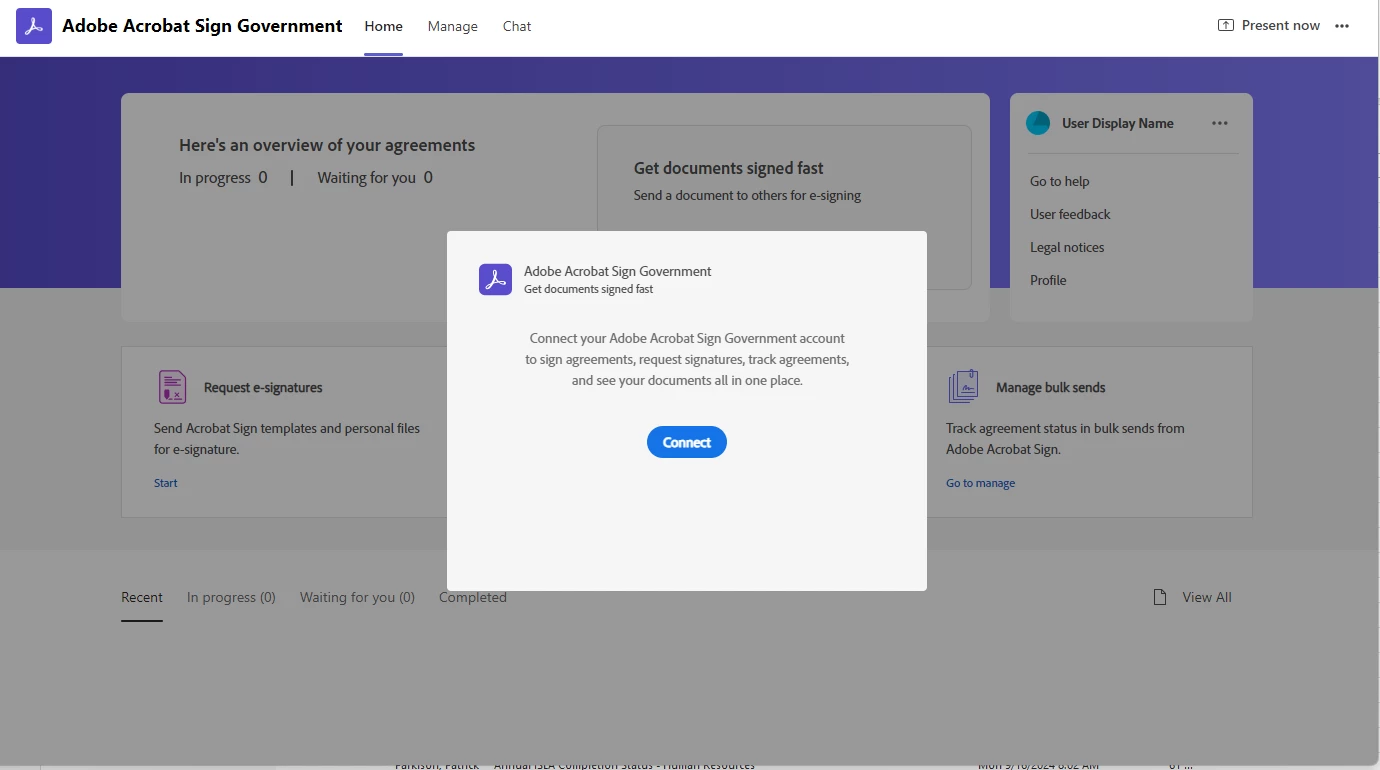Image resolution: width=1380 pixels, height=770 pixels.
Task: Click the User Display Name text
Action: click(1118, 123)
